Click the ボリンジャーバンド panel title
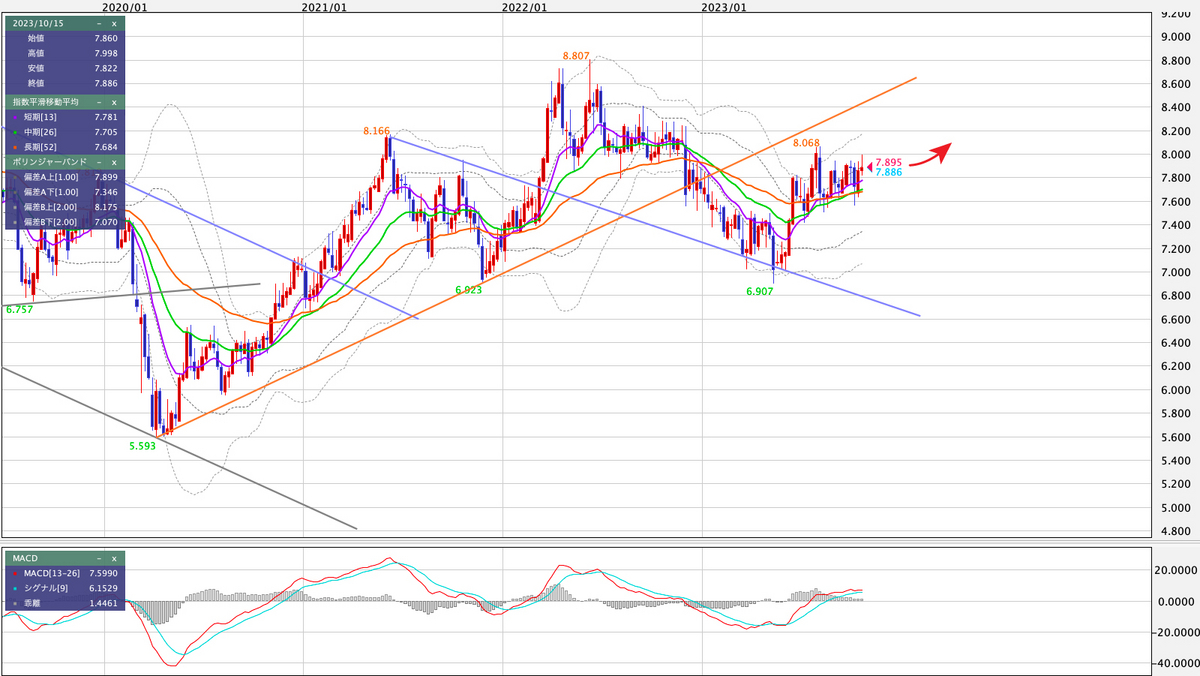This screenshot has height=676, width=1200. 48,160
